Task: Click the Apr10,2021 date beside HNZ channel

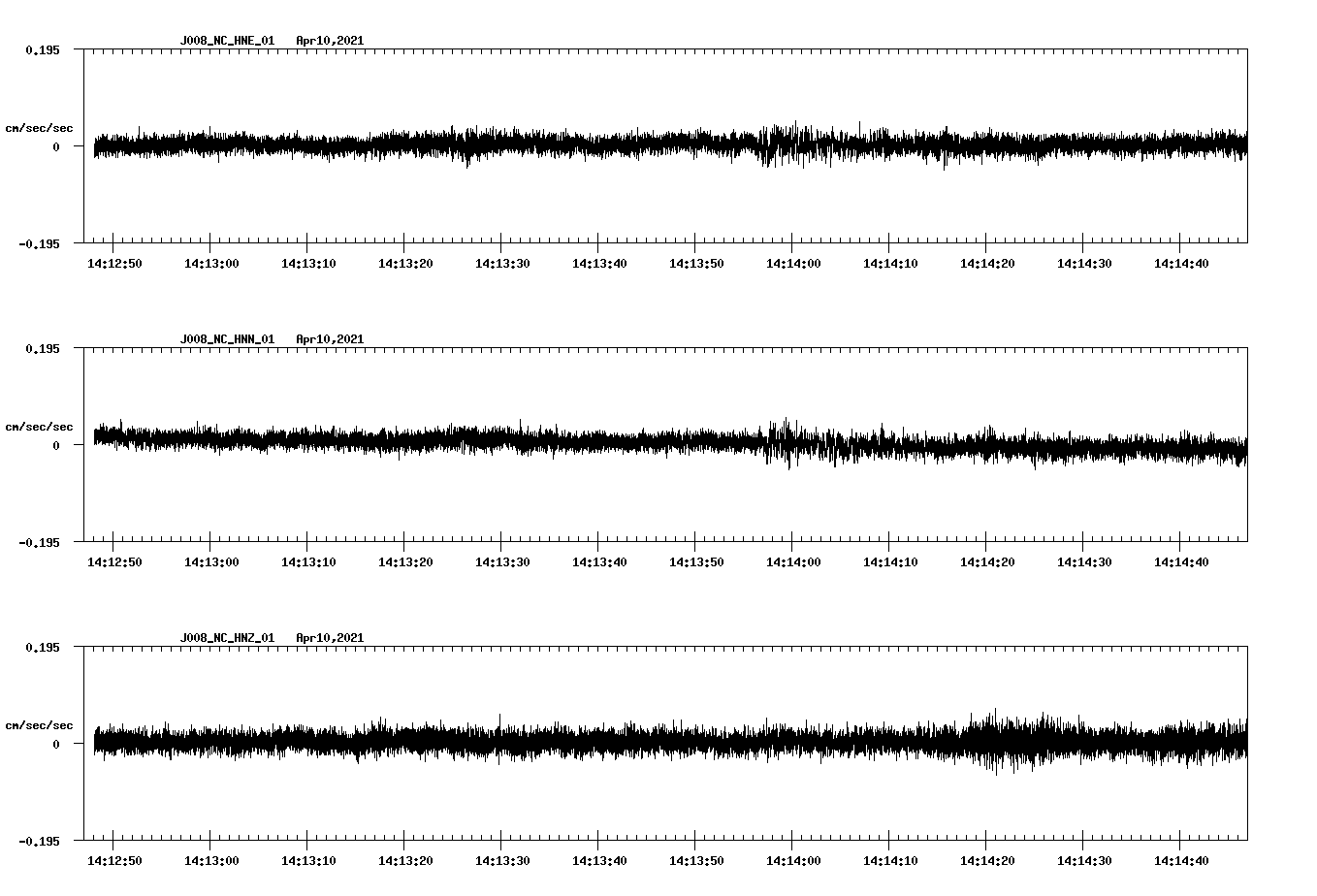Action: 331,636
